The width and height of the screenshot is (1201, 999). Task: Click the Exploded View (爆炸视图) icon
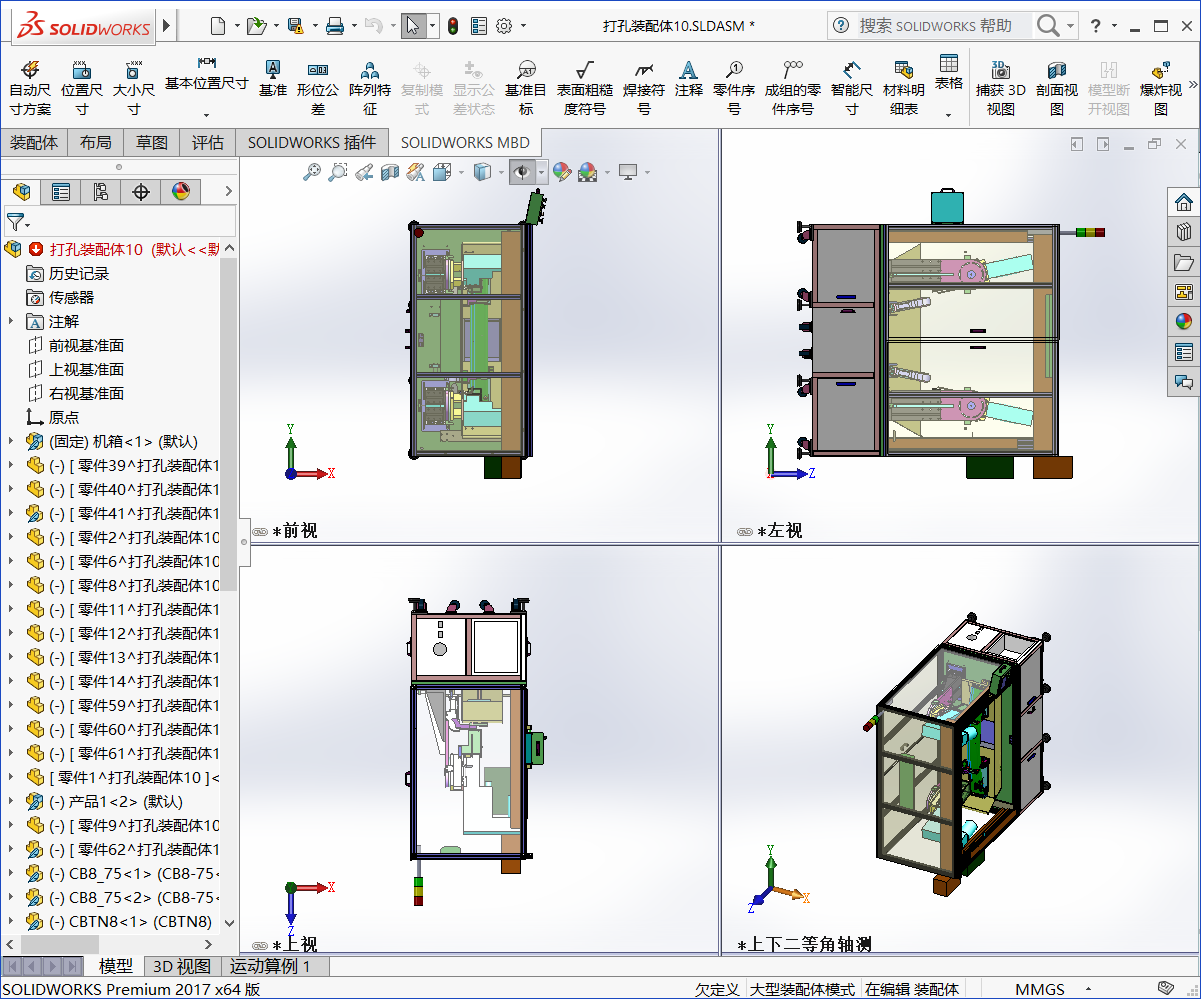tap(1161, 86)
